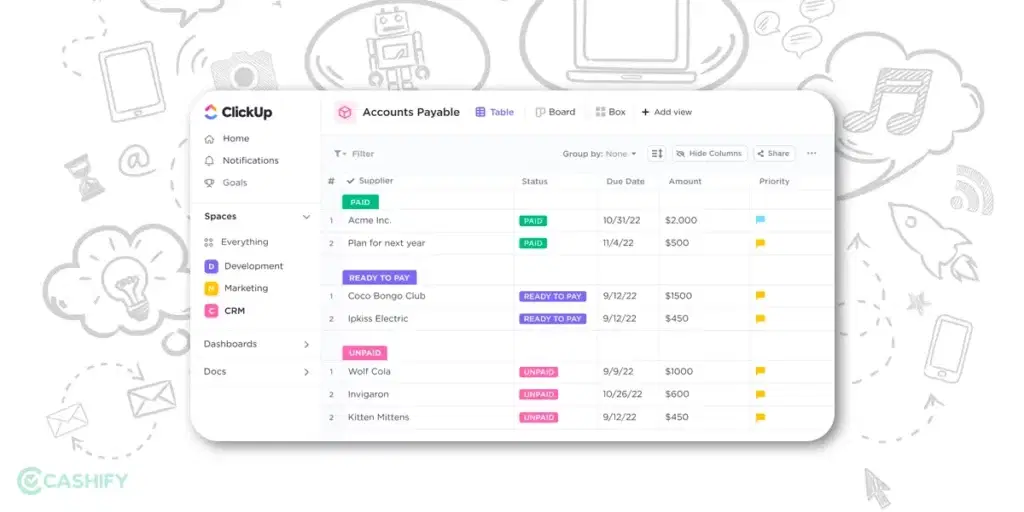Open Notifications in the sidebar

click(250, 161)
